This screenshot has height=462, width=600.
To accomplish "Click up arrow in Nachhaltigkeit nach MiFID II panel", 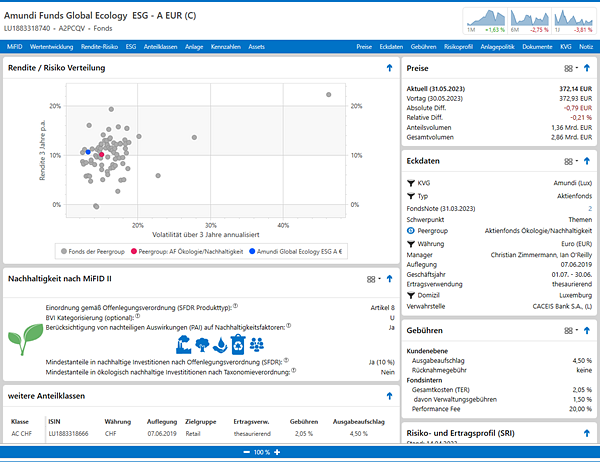I will click(x=389, y=279).
